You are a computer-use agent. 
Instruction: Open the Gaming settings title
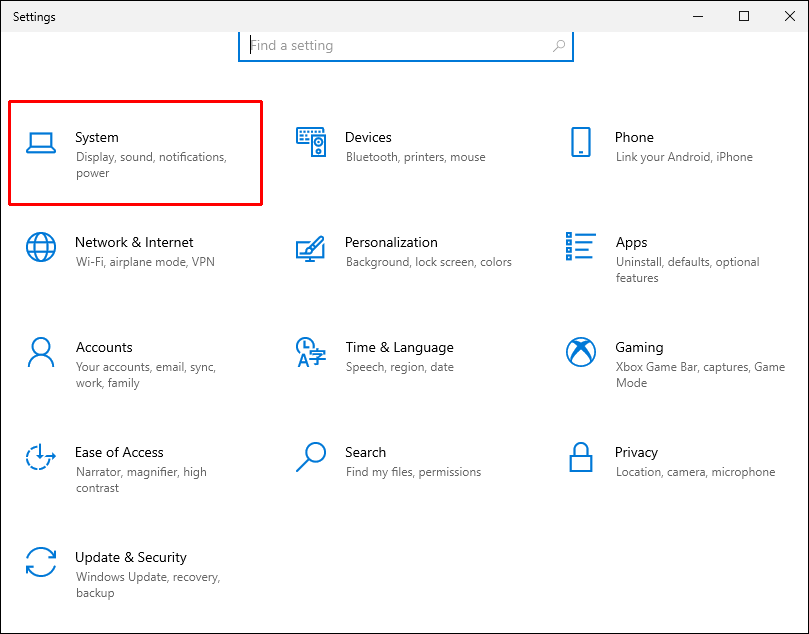[x=639, y=348]
